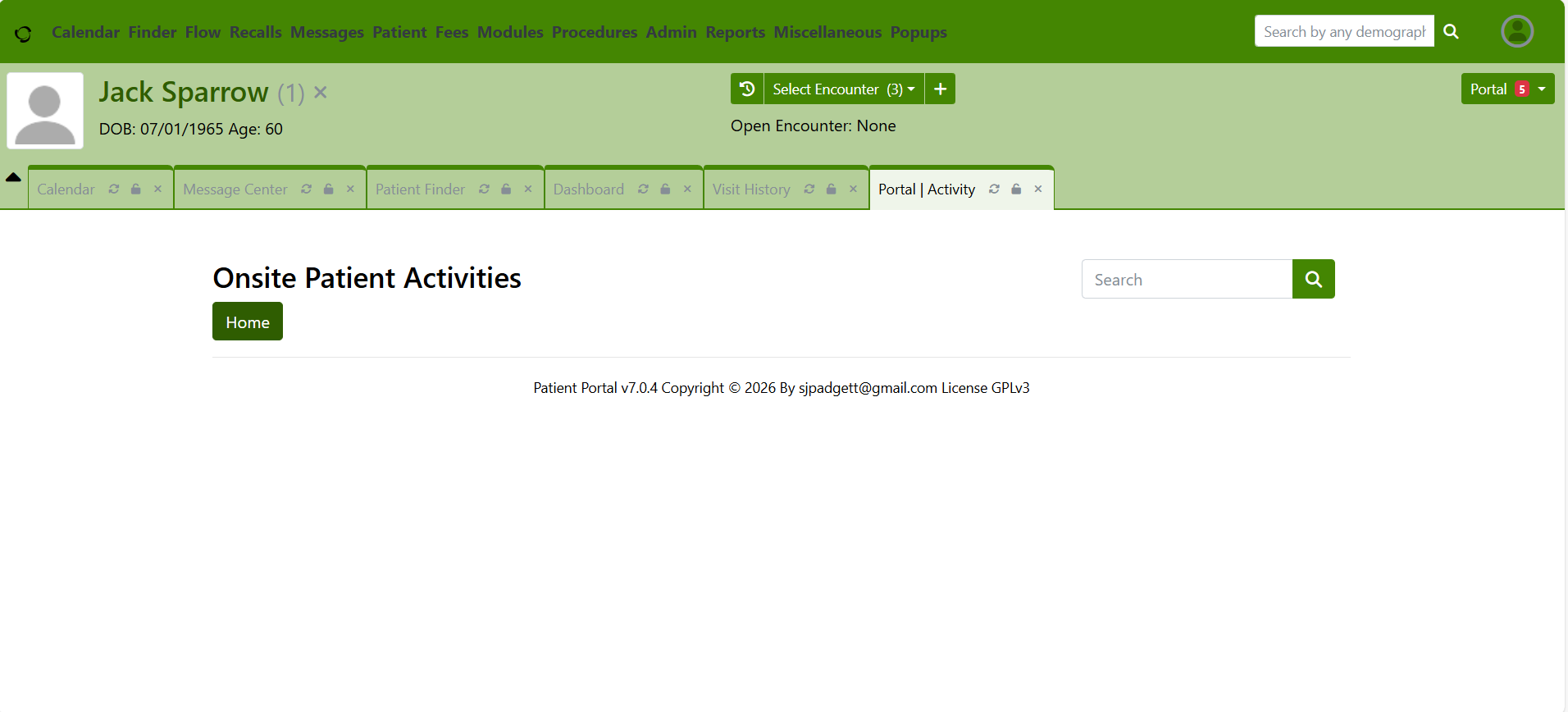
Task: Clear the active patient Jack Sparrow
Action: [321, 93]
